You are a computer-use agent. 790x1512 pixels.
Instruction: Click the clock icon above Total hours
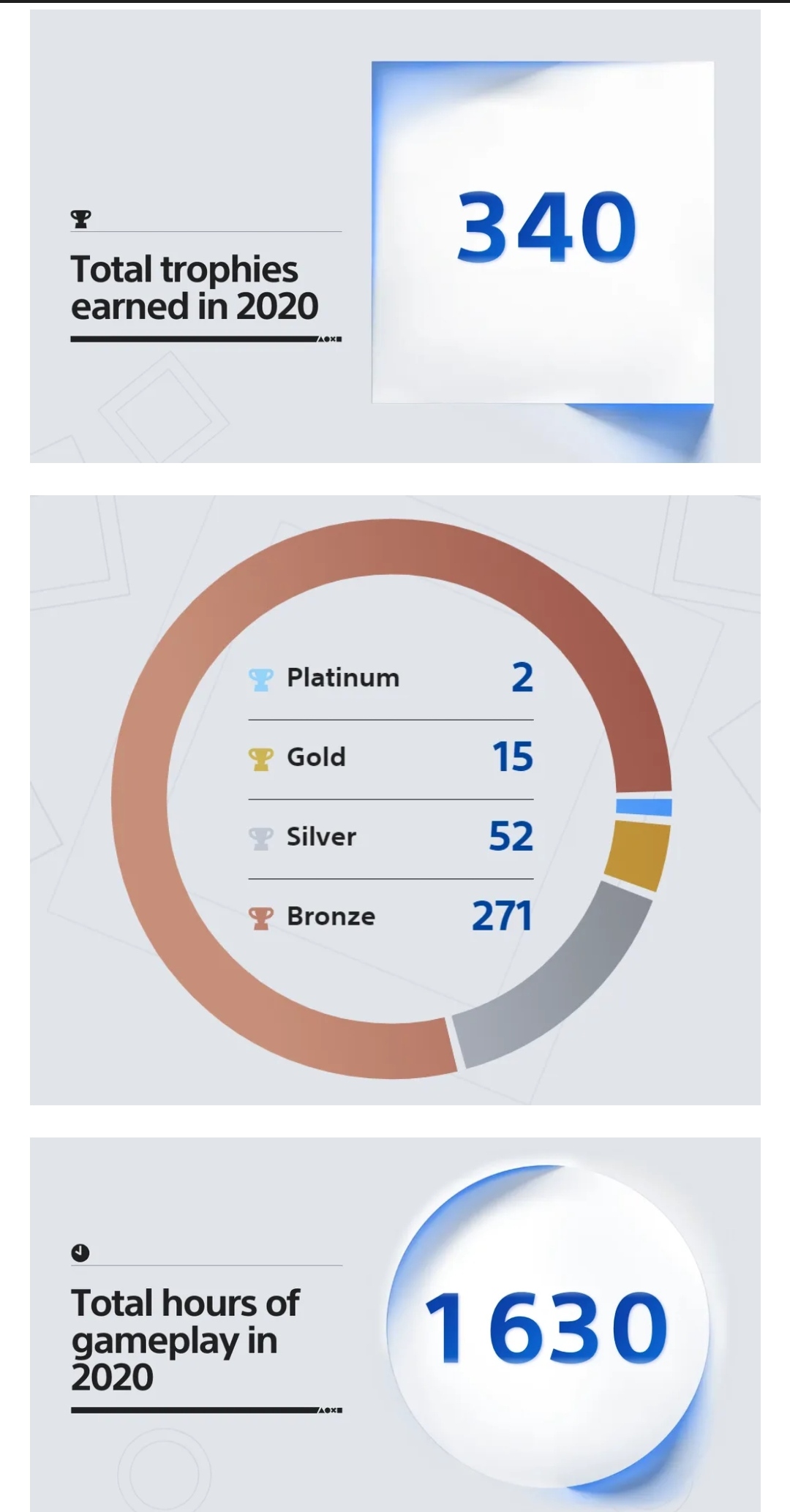point(80,1253)
